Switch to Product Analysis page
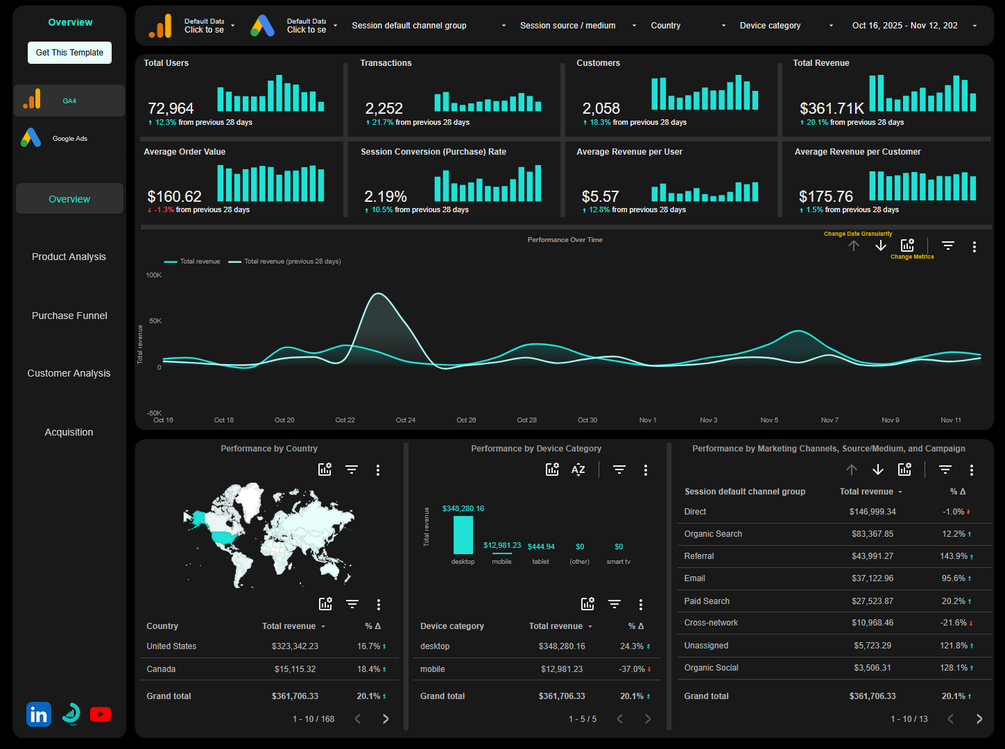Image resolution: width=1005 pixels, height=749 pixels. point(69,256)
